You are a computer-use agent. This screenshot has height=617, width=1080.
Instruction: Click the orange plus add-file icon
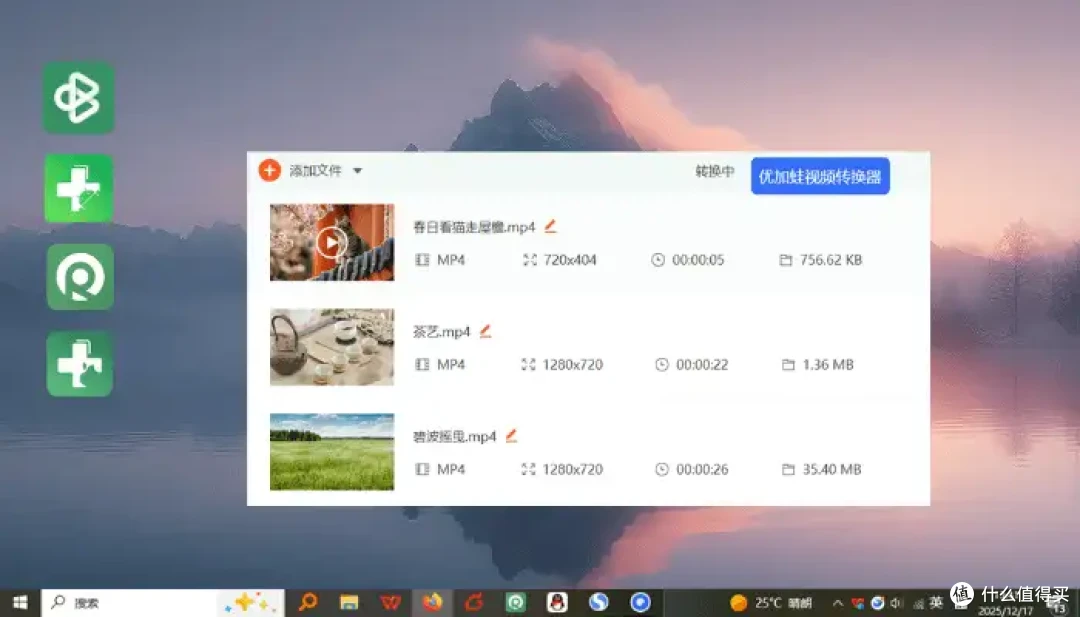coord(269,170)
